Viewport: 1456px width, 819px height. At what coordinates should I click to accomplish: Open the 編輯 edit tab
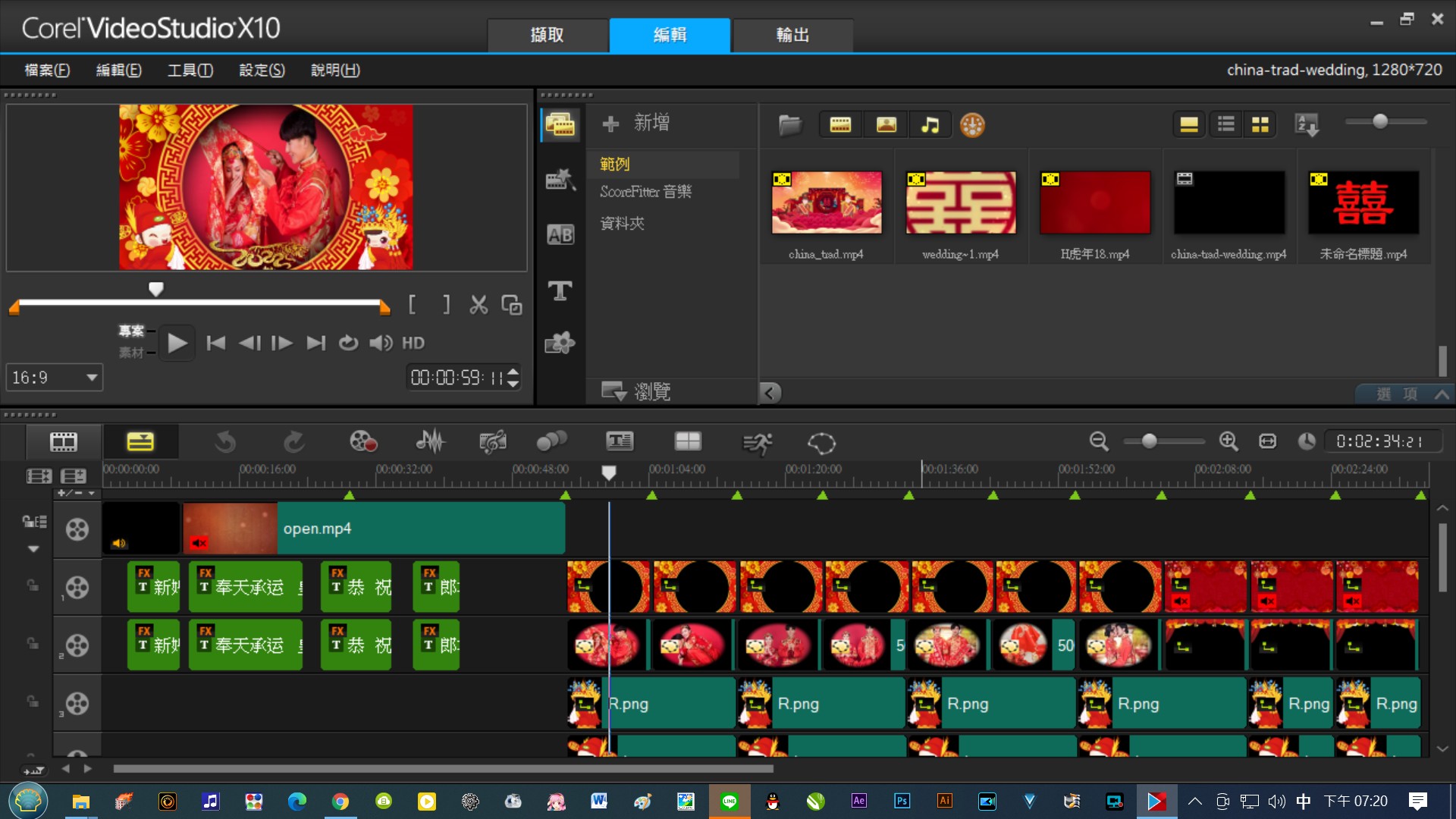coord(670,35)
